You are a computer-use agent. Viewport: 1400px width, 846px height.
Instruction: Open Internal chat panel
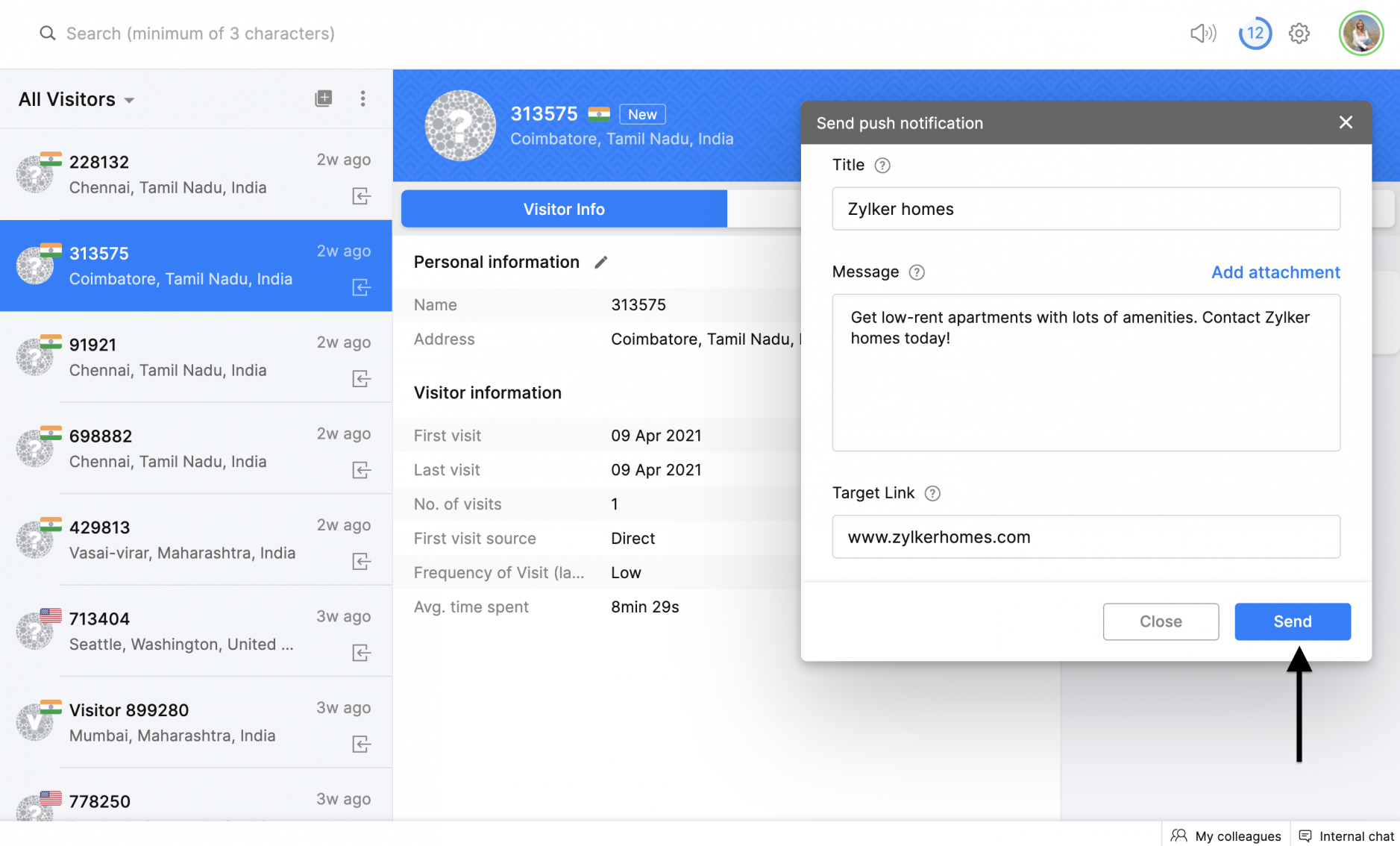[1346, 836]
